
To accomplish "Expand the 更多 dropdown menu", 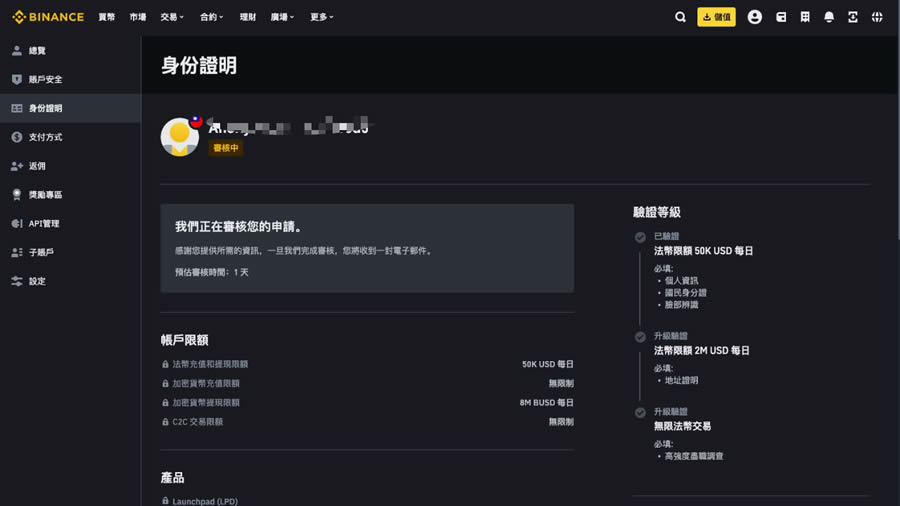I will (x=321, y=17).
